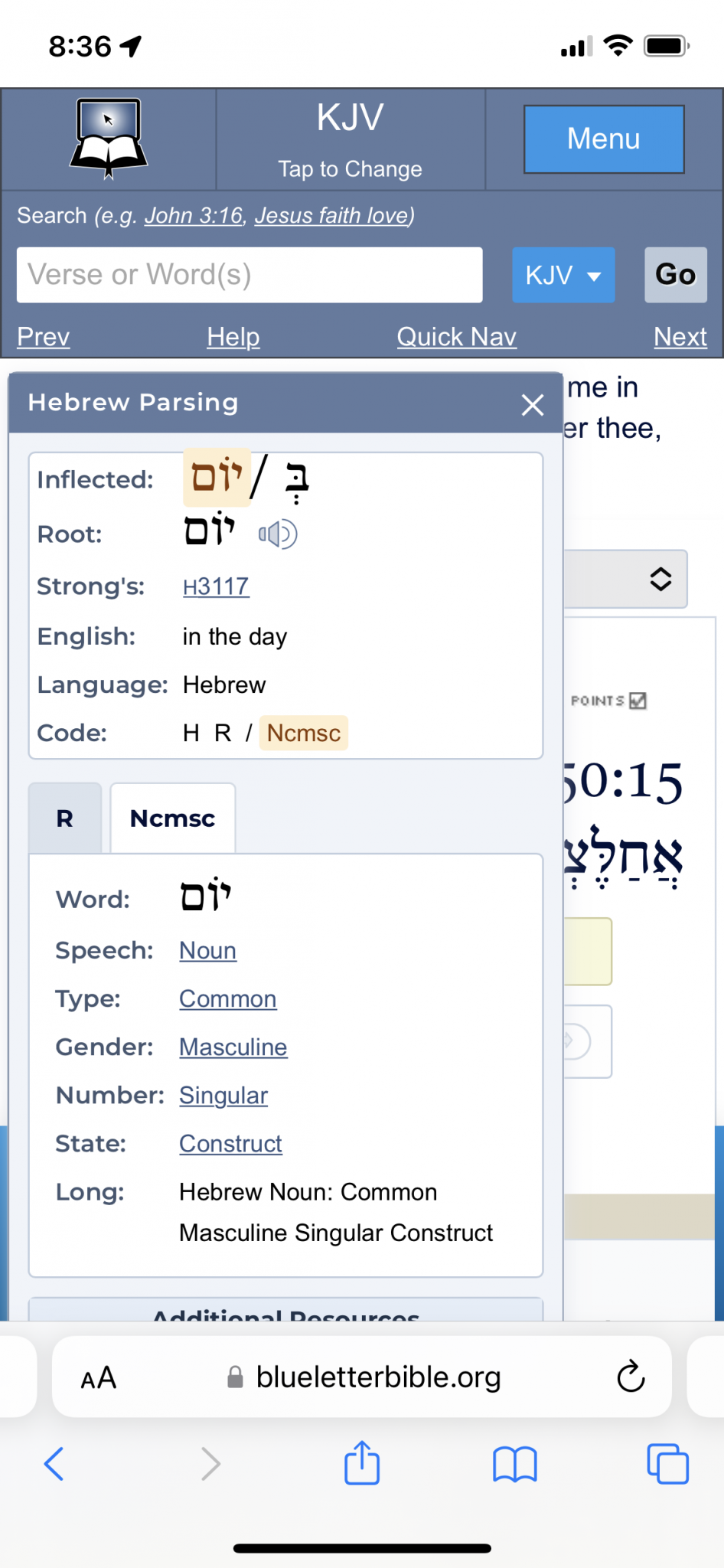Tap the Blue Letter Bible logo
Viewport: 724px width, 1568px height.
tap(109, 139)
